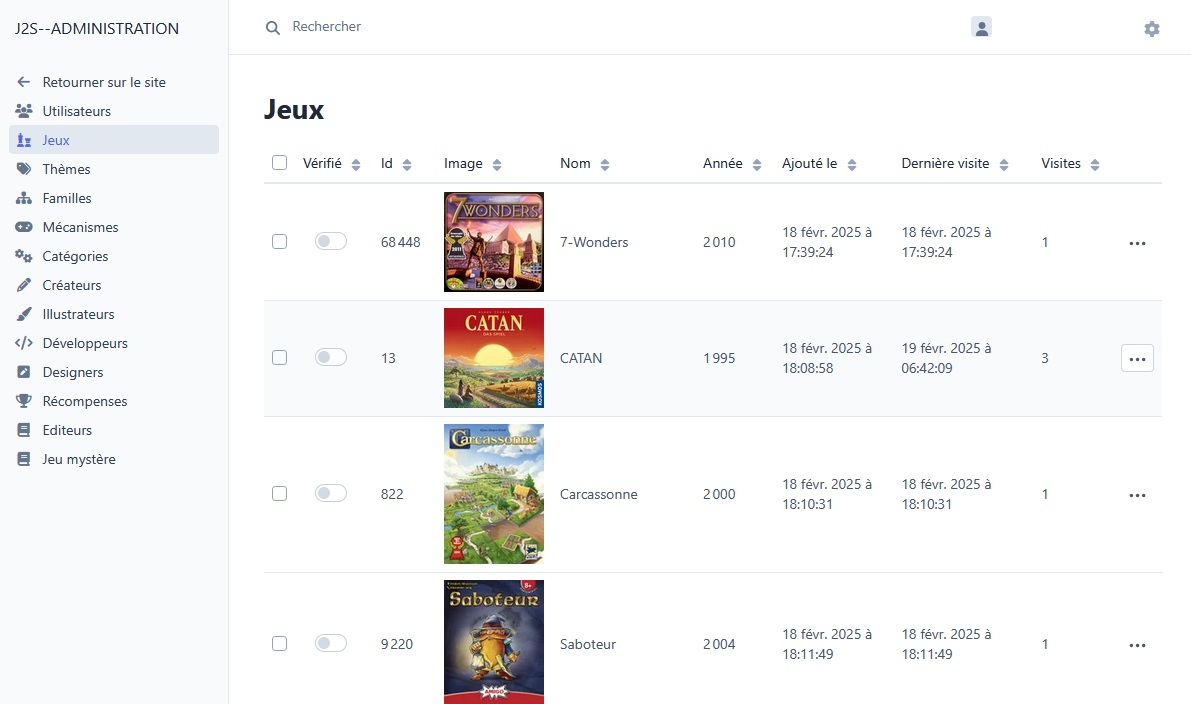Check the checkbox on the Carcassonne row

[x=279, y=493]
